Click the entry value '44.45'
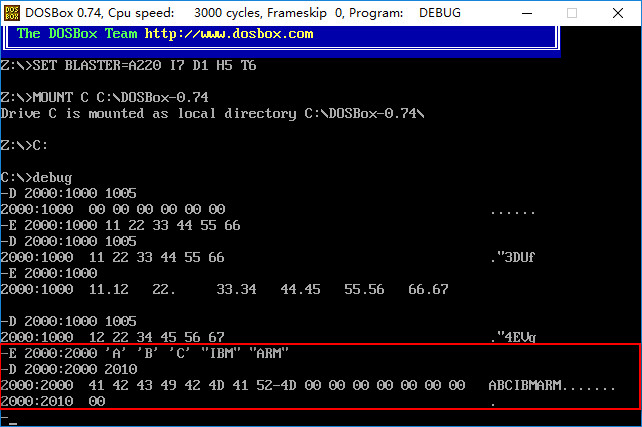This screenshot has width=642, height=427. (301, 289)
